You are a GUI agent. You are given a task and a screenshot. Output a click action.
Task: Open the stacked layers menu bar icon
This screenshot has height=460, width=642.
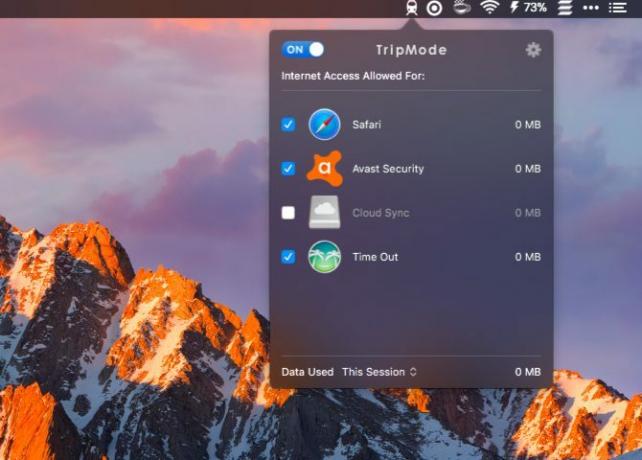tap(565, 8)
